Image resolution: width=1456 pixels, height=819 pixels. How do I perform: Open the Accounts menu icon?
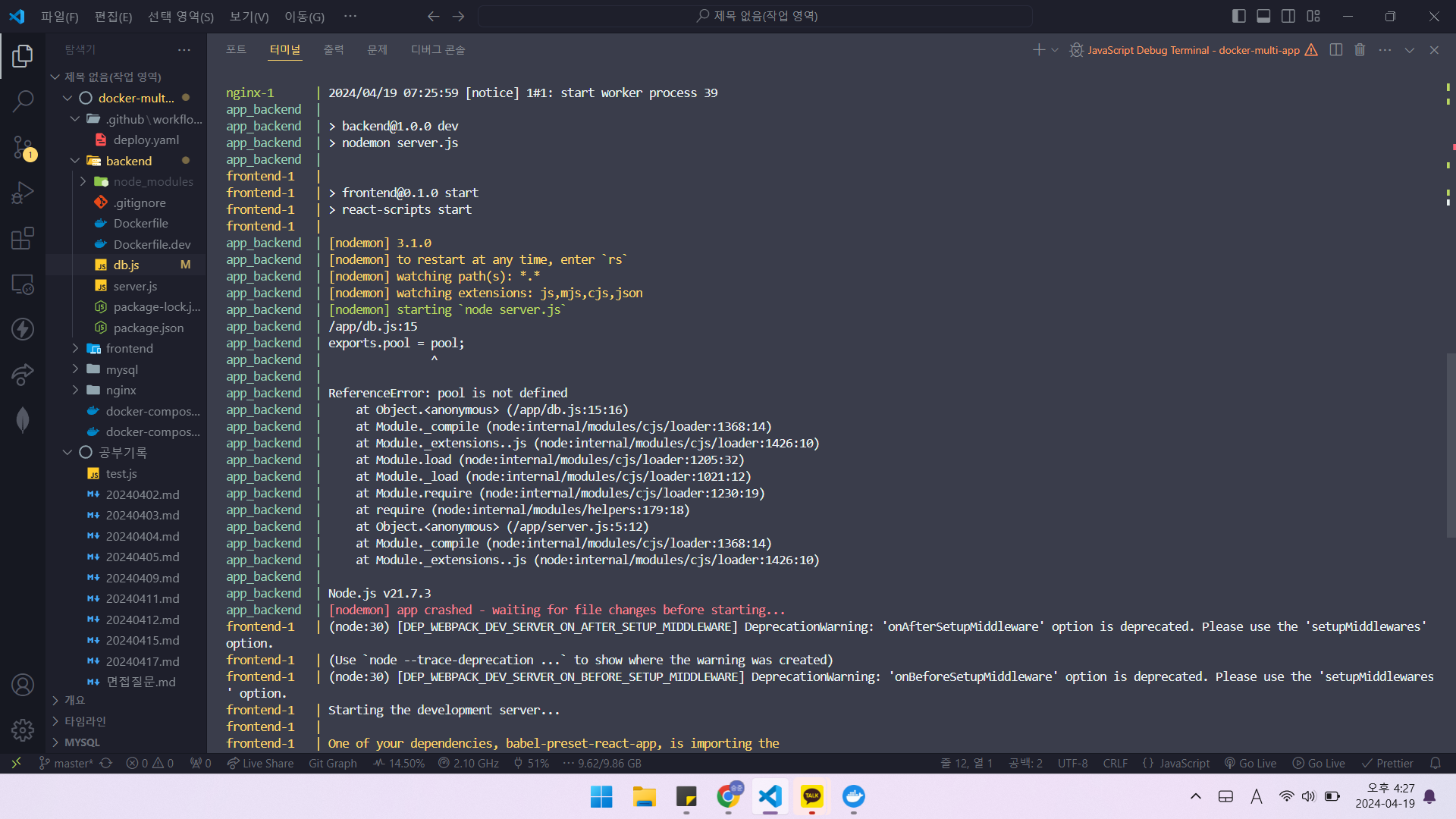tap(23, 685)
